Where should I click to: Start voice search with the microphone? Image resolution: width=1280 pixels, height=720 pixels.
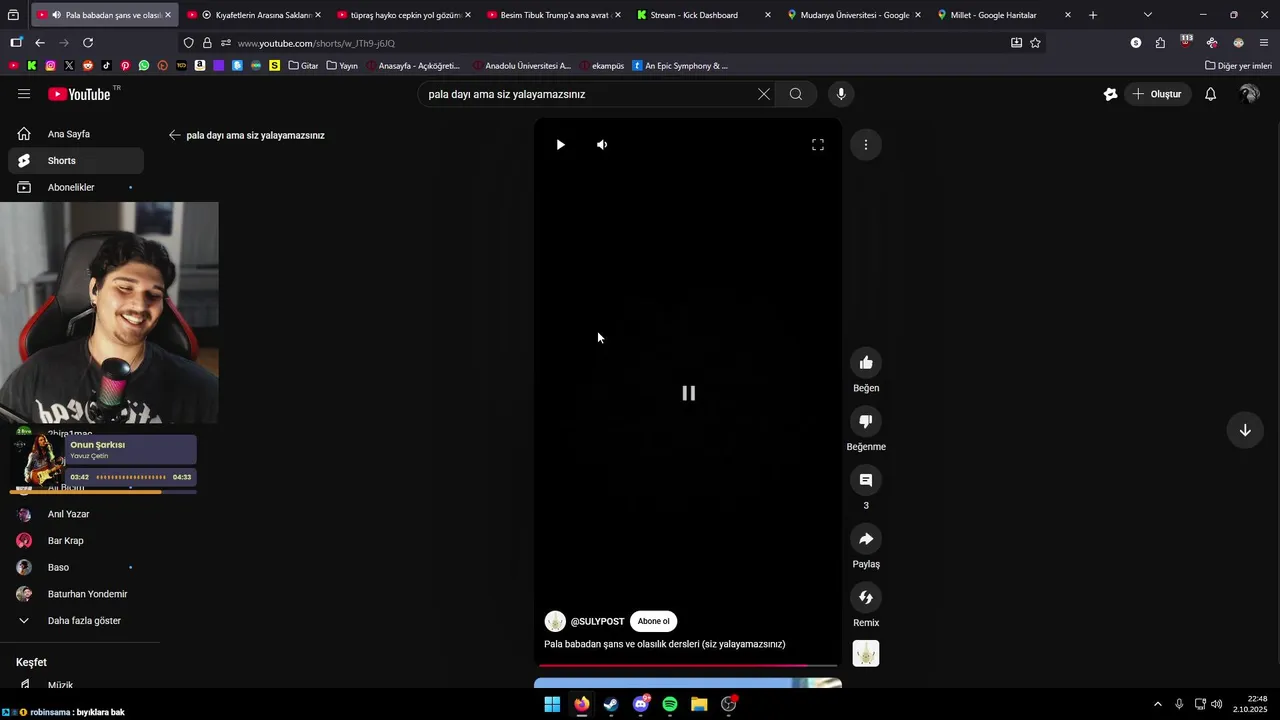[x=841, y=94]
